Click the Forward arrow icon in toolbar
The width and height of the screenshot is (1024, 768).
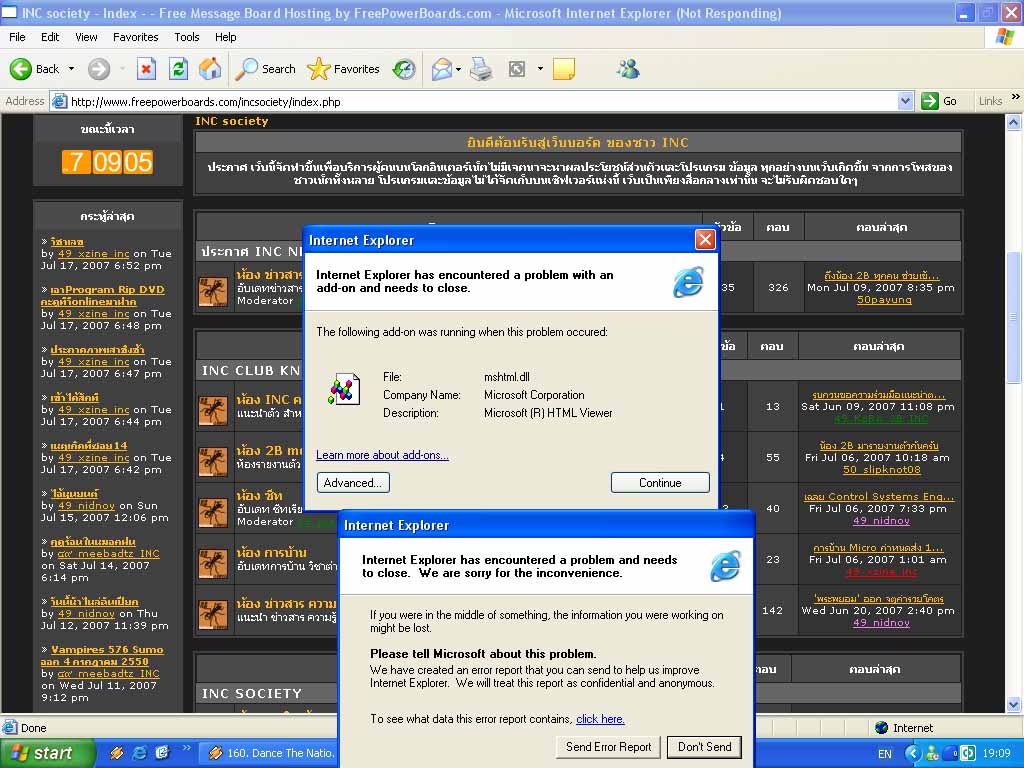pos(99,69)
